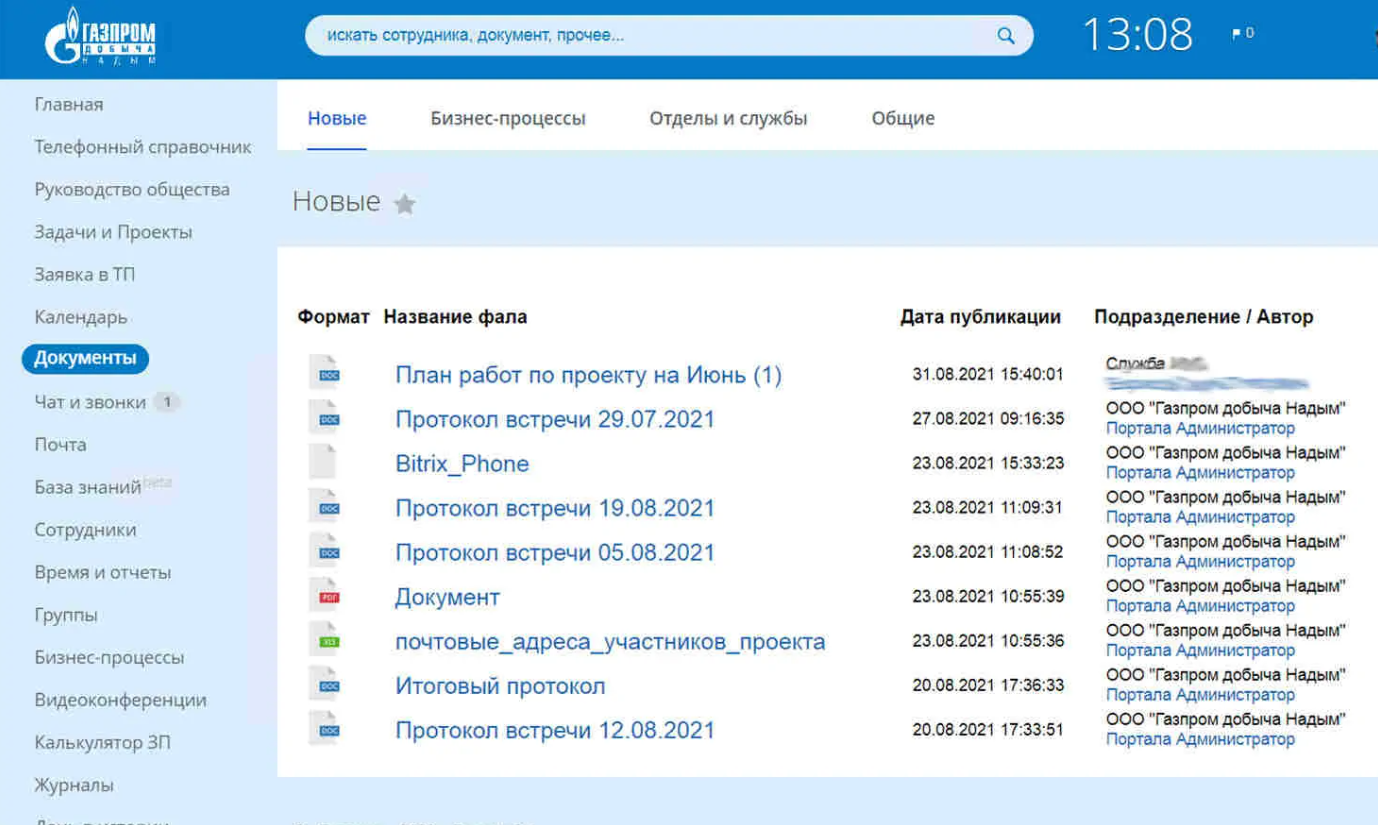Switch to the Бизнес-процессы tab
This screenshot has height=825, width=1378.
pyautogui.click(x=508, y=118)
